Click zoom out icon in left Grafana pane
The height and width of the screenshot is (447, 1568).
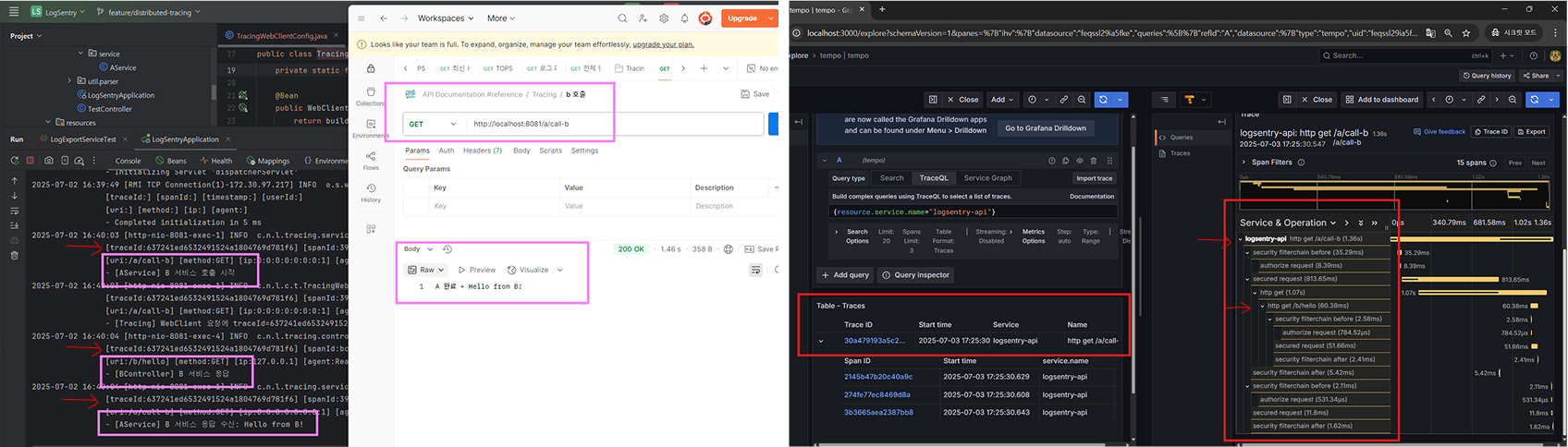tap(1080, 99)
